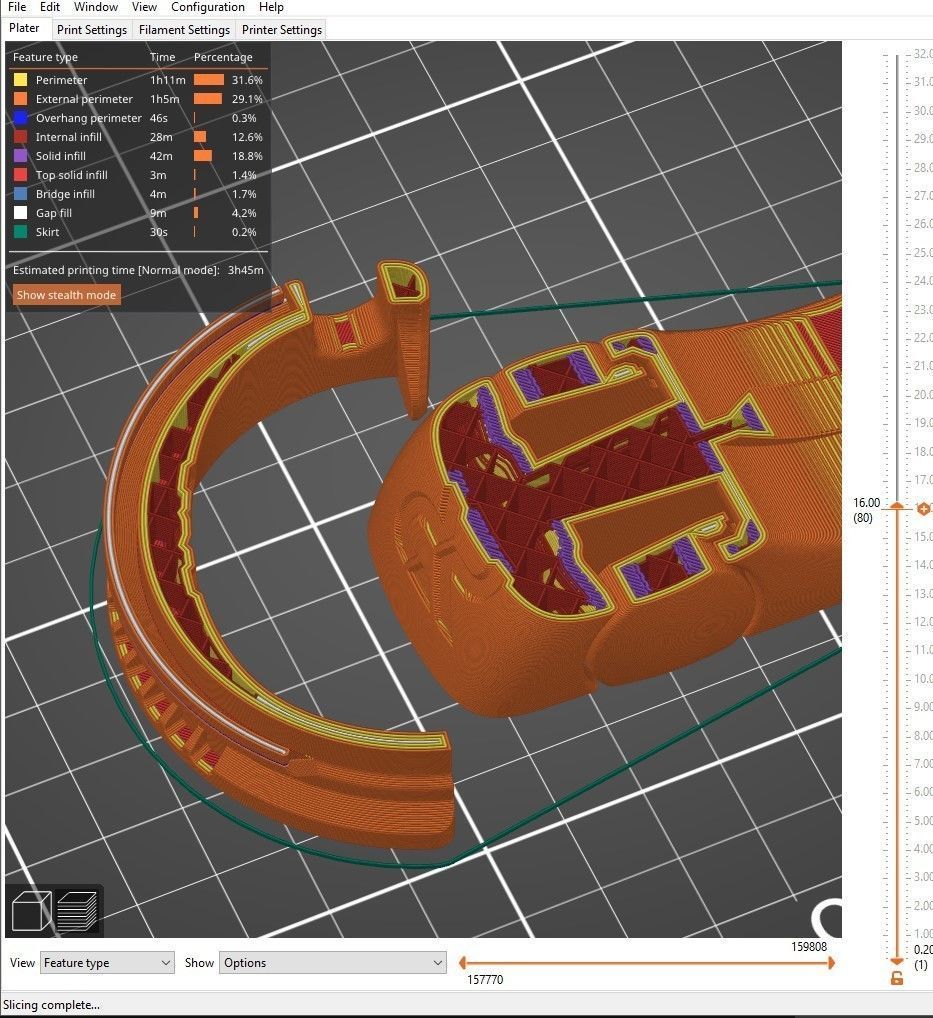Toggle Internal infill dark red swatch
Viewport: 933px width, 1018px height.
point(21,137)
